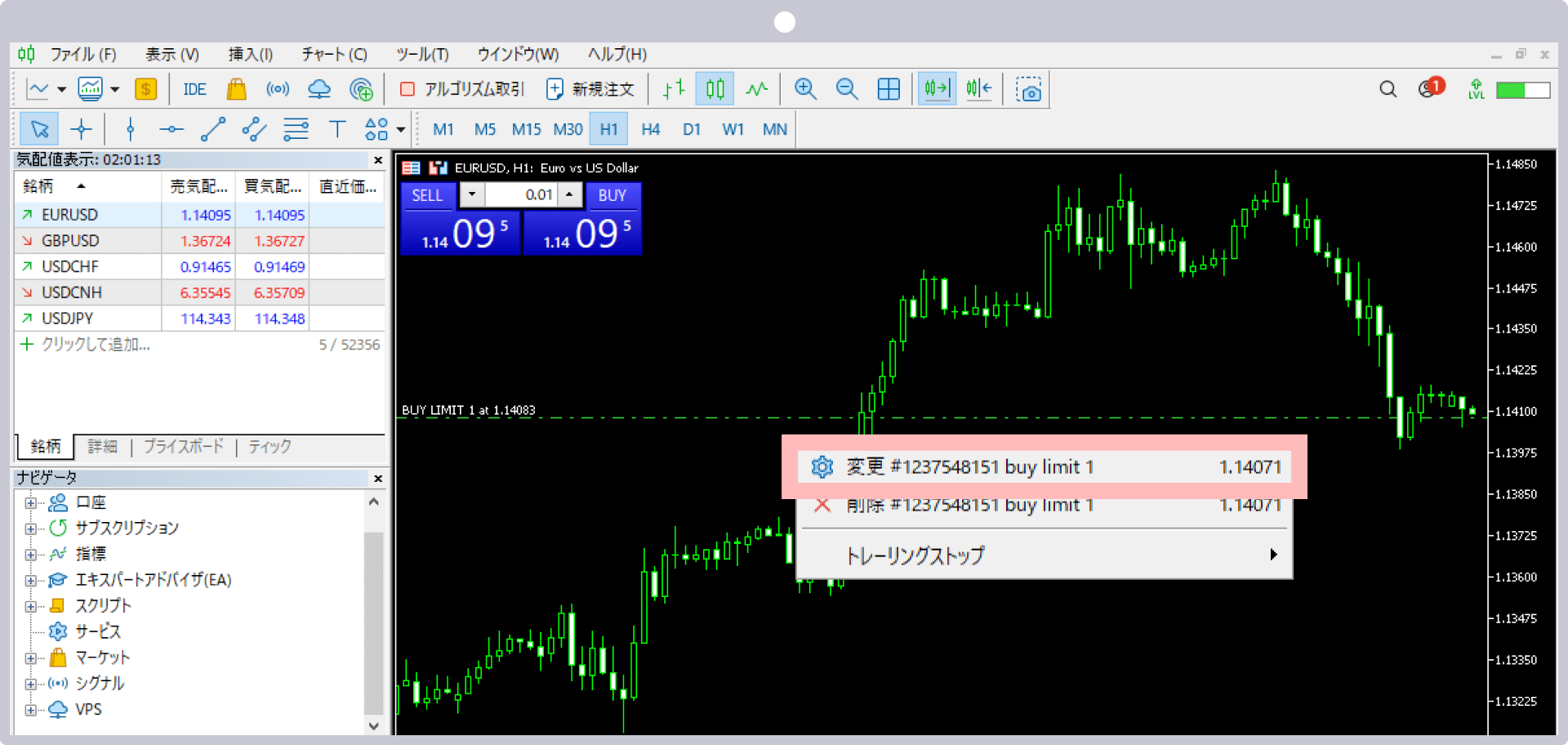
Task: Select the trendline drawing tool
Action: click(x=213, y=129)
